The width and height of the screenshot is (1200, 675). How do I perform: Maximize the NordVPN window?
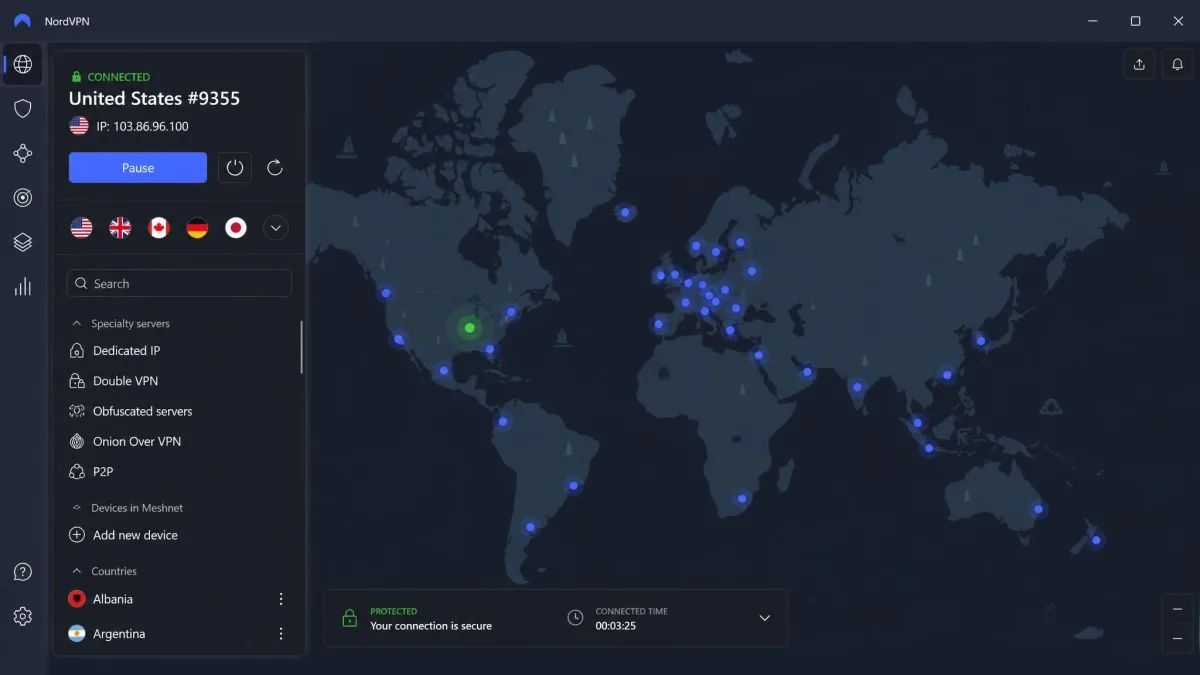pyautogui.click(x=1135, y=21)
